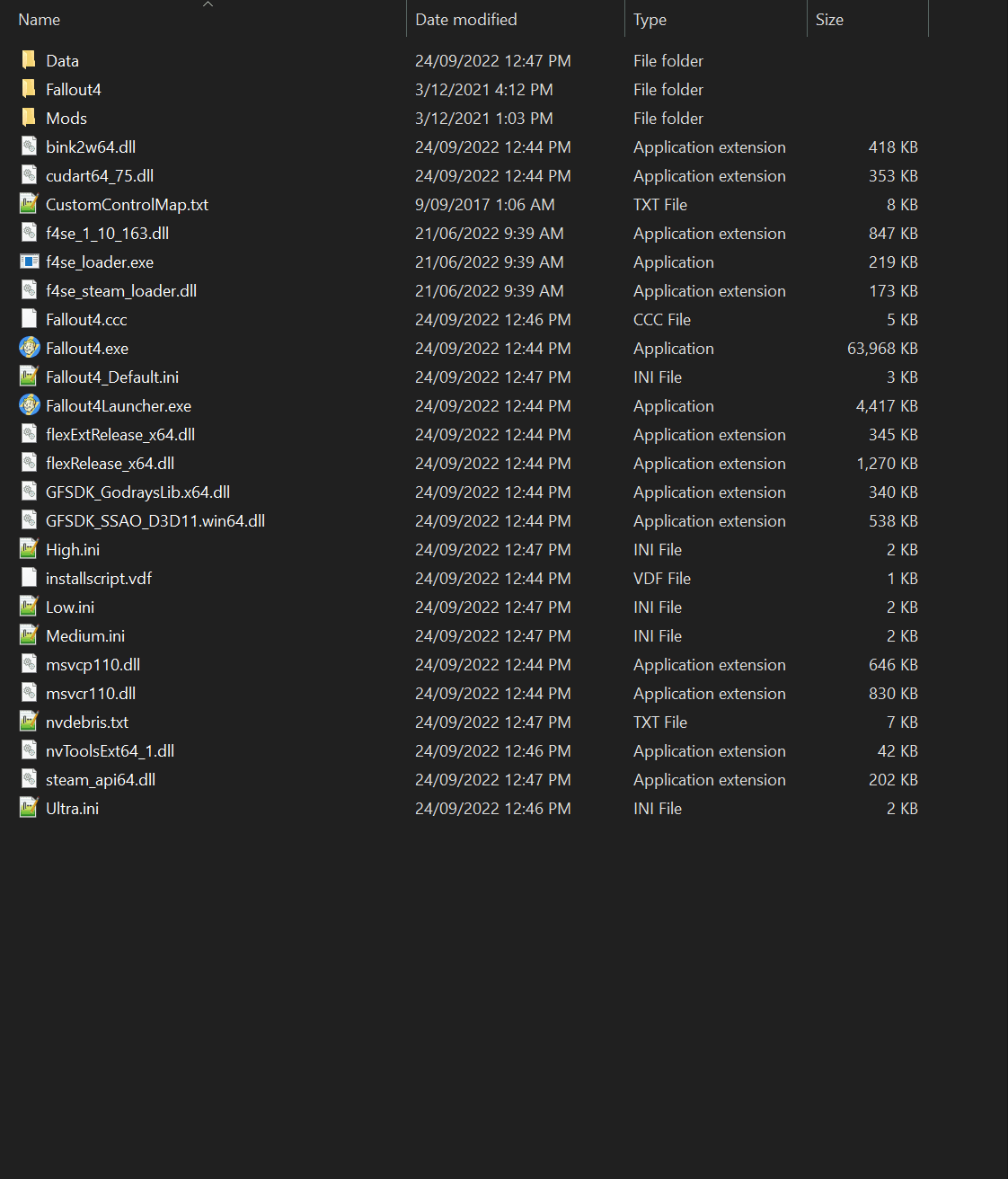Select the file name Fallout4_Default.ini
Screen dimensions: 1008x1179
[x=112, y=377]
